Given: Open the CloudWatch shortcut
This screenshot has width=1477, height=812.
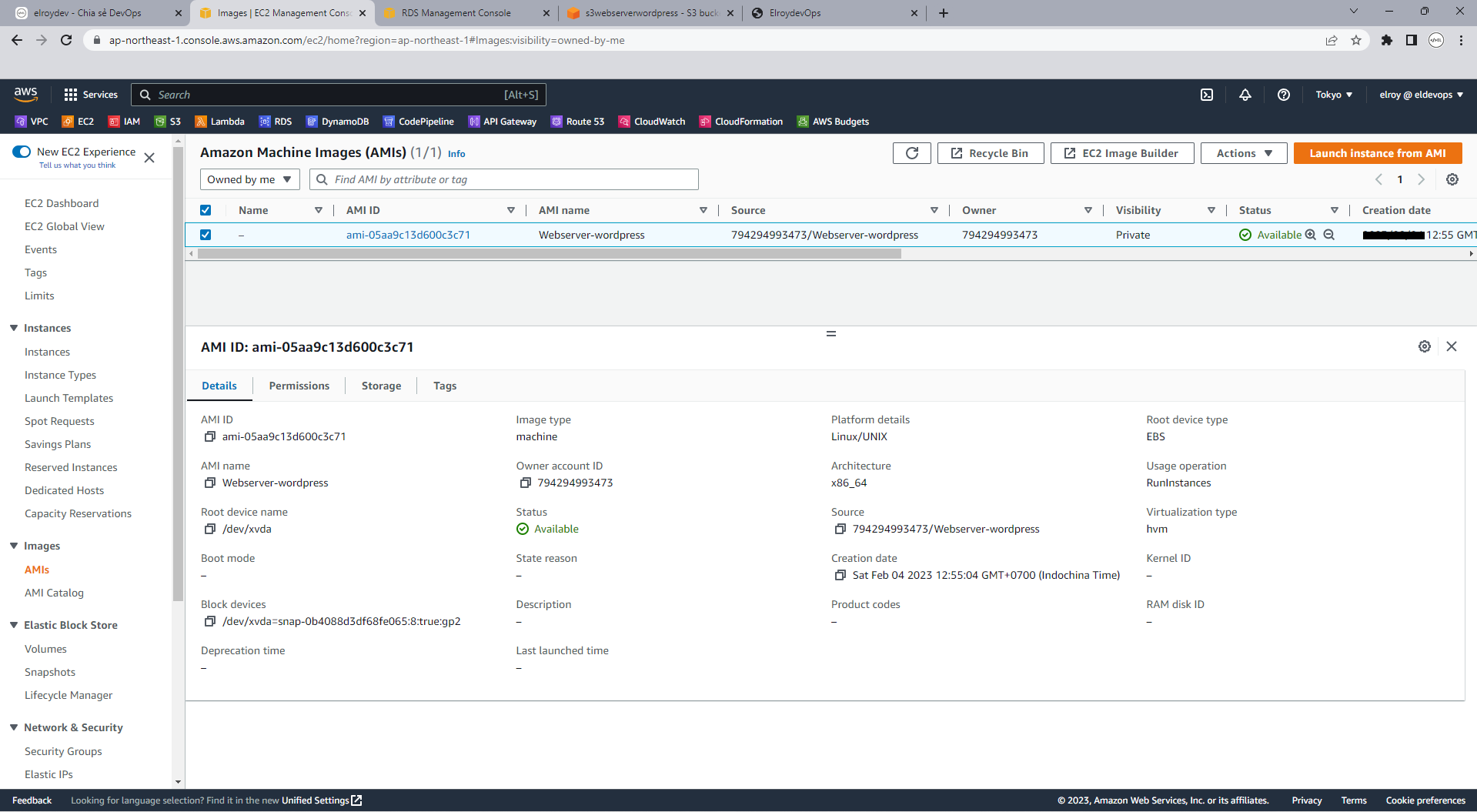Looking at the screenshot, I should tap(652, 122).
